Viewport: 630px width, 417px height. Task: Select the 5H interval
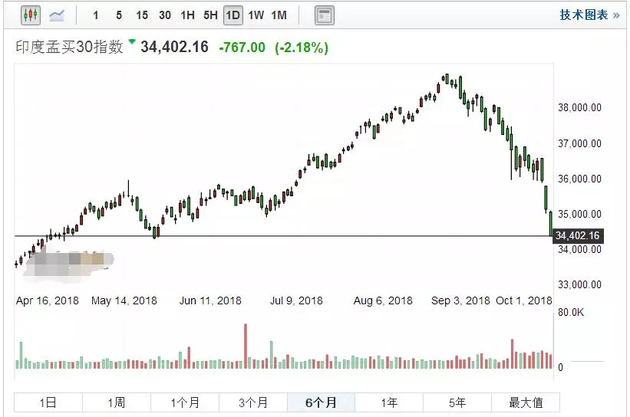210,15
